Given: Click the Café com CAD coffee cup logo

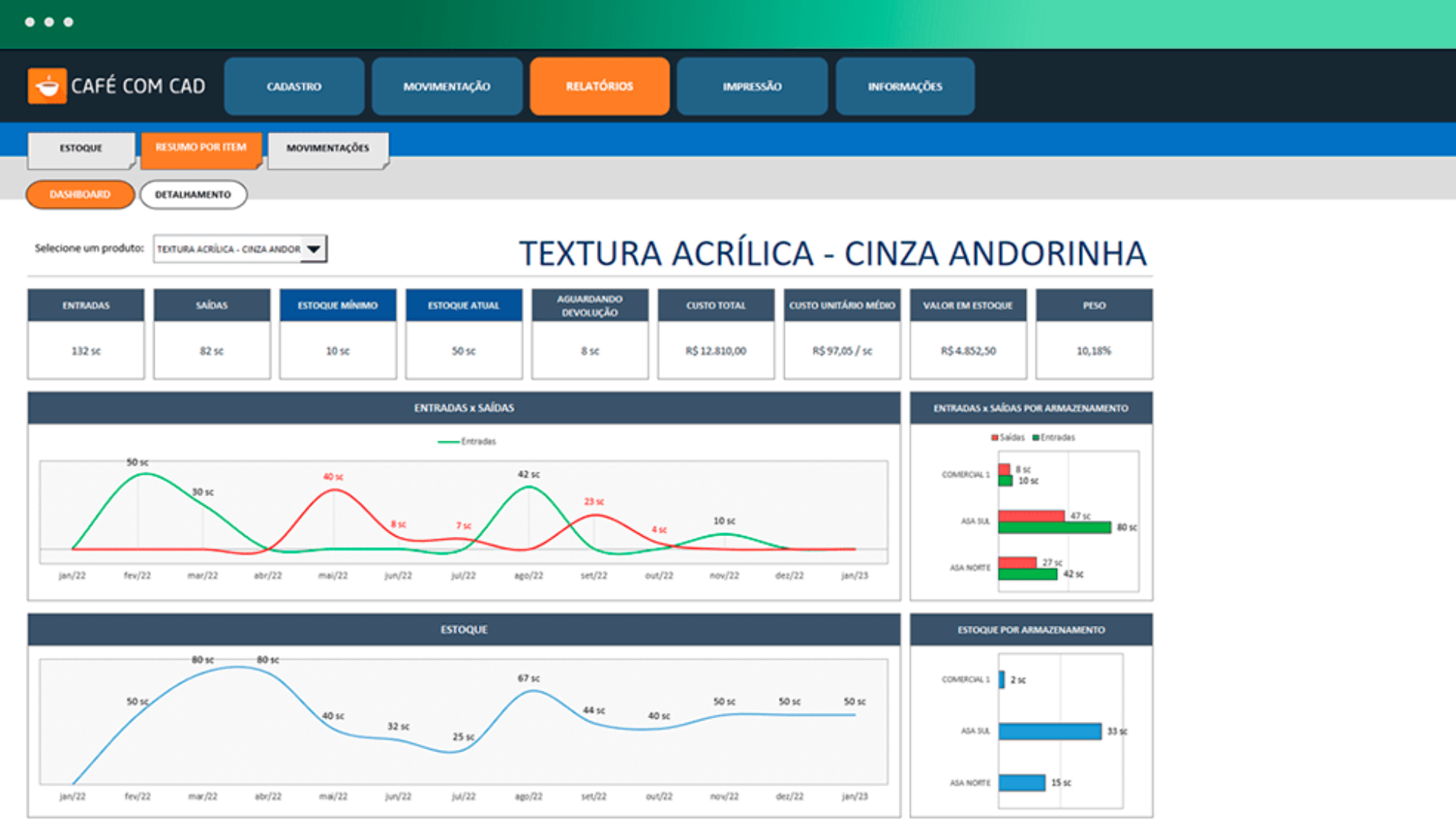Looking at the screenshot, I should [47, 86].
